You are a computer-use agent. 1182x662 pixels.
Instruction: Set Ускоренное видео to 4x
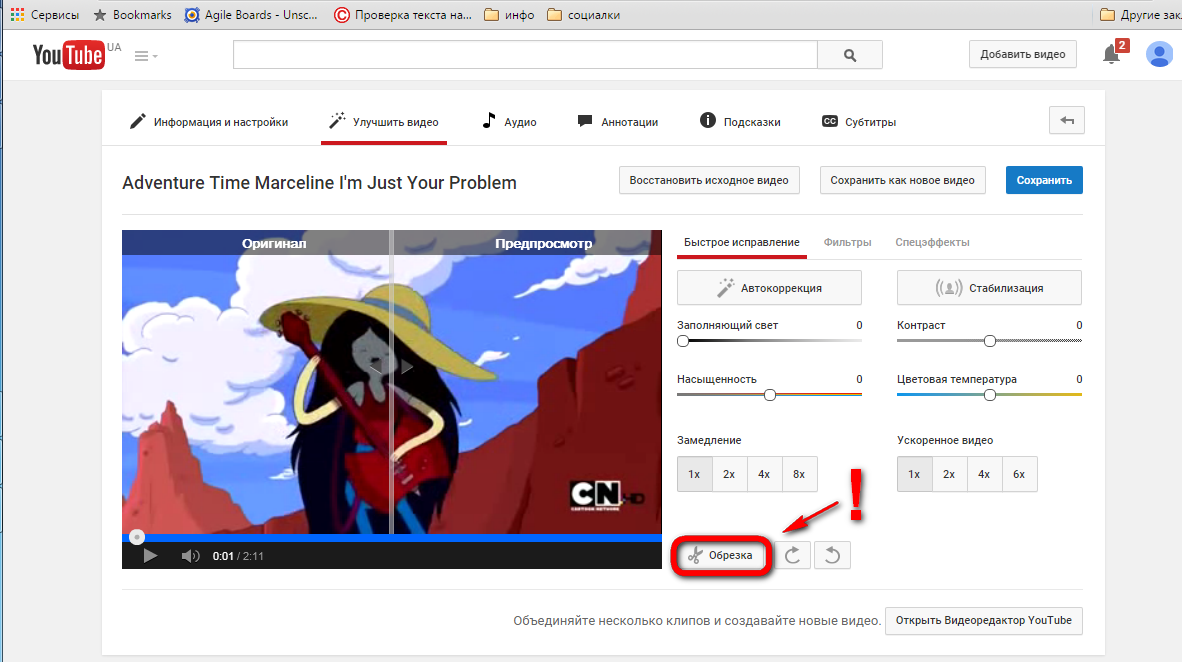tap(984, 474)
